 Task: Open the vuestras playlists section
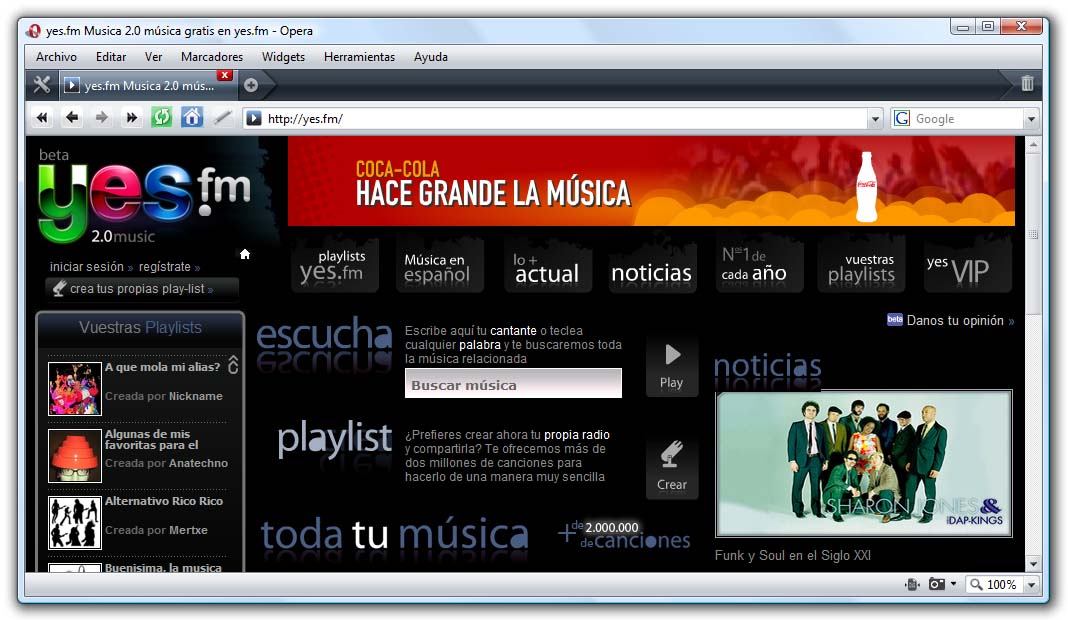[862, 266]
